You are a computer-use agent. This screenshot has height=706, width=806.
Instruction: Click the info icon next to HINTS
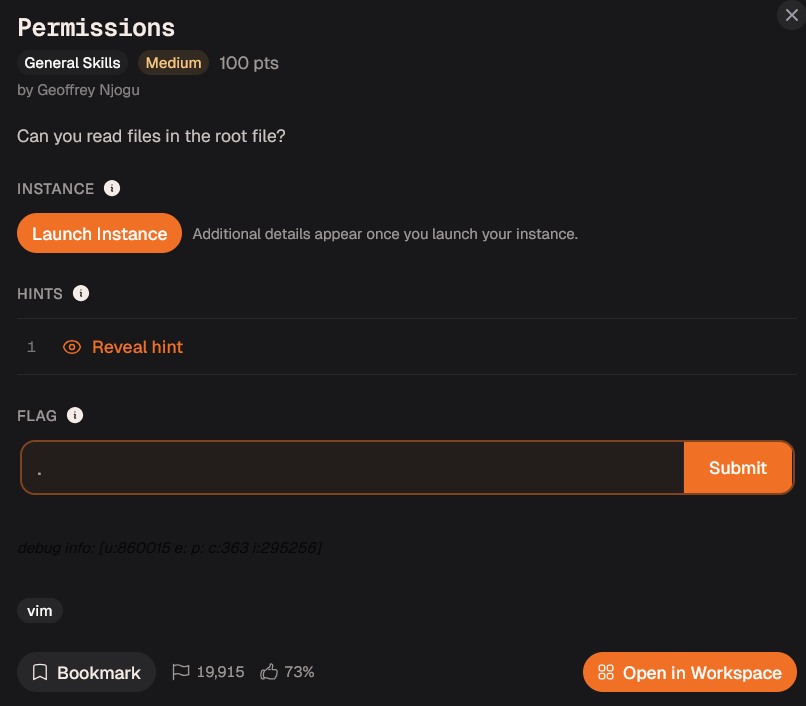point(81,293)
